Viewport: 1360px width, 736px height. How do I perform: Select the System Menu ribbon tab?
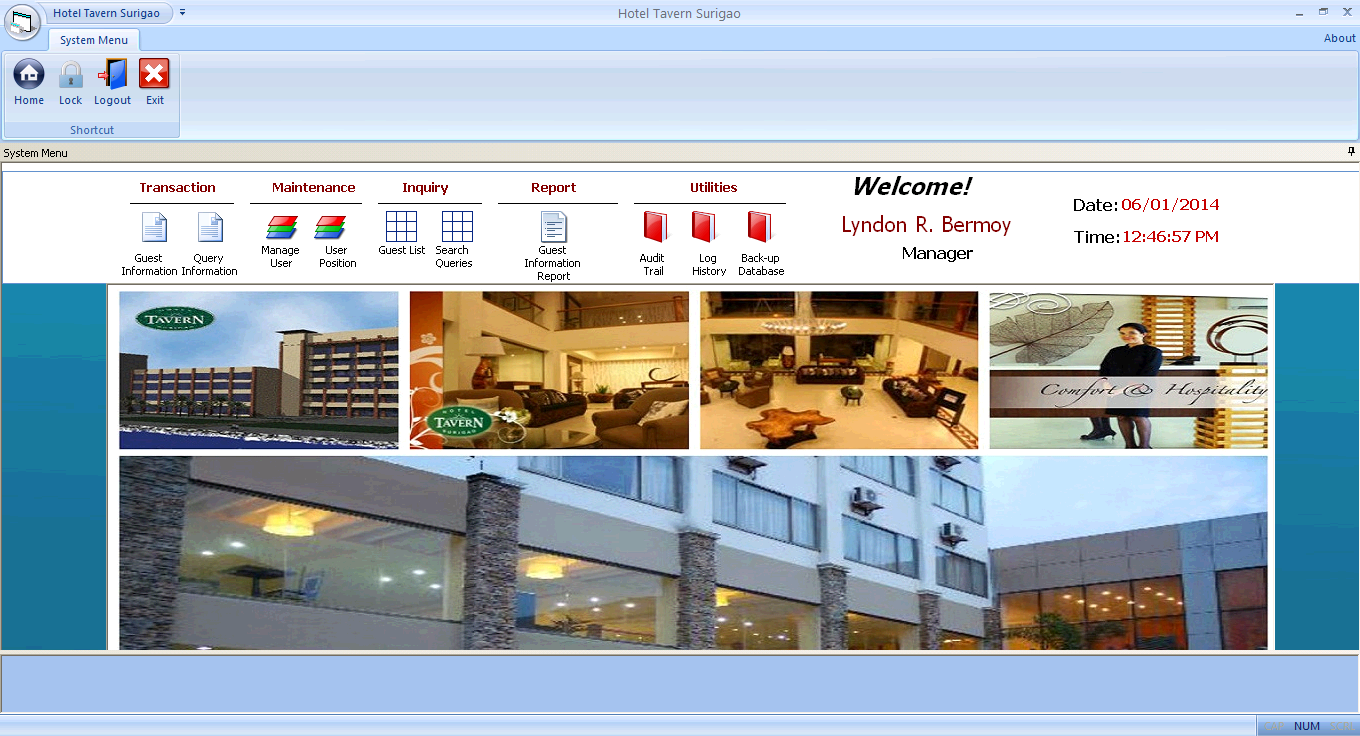94,40
